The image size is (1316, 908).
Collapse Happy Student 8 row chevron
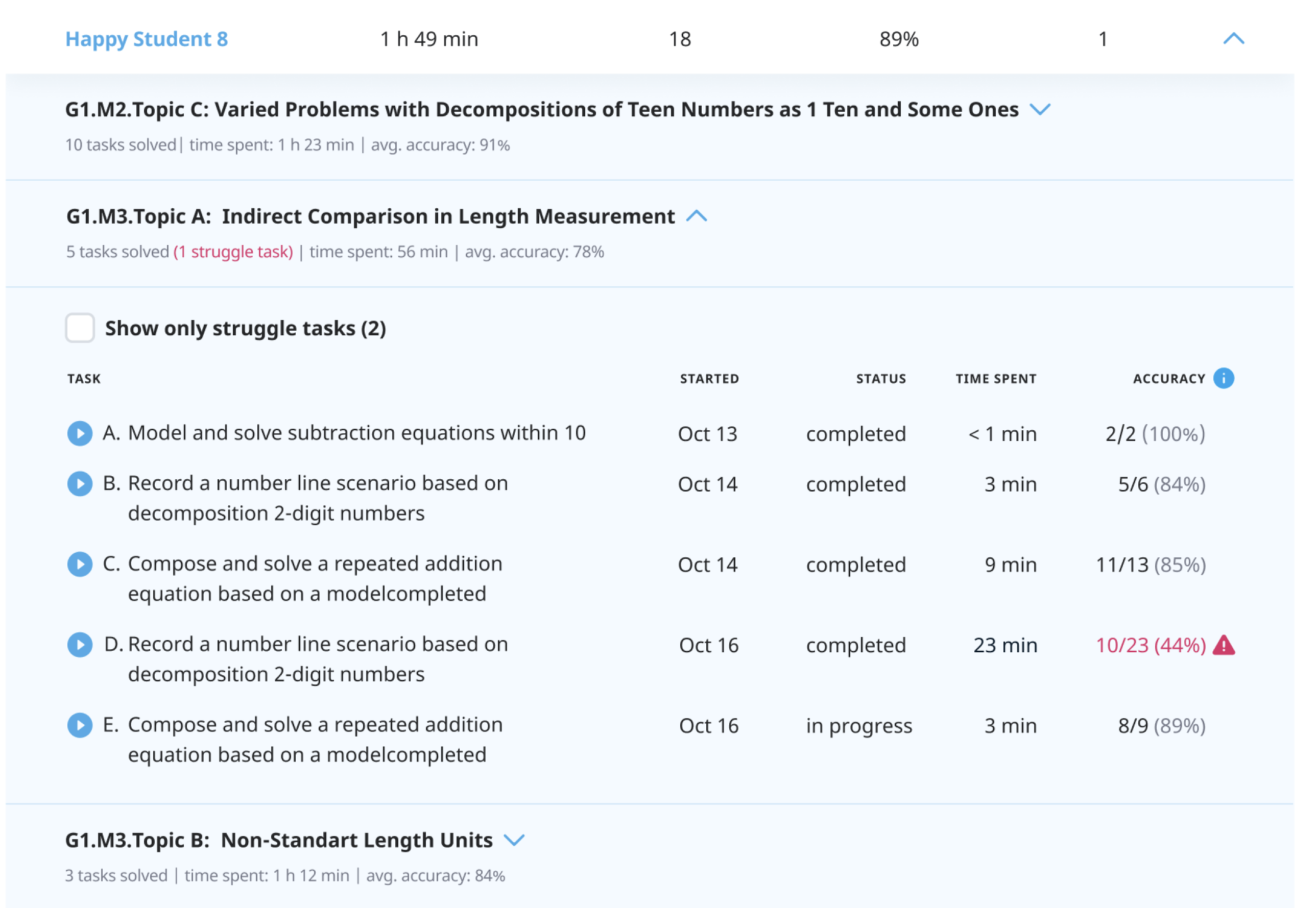click(1233, 39)
